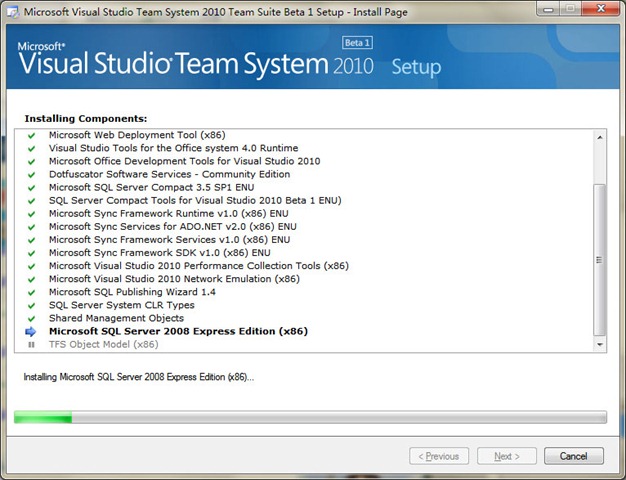Select SQL Server System CLR Types entry
Screen dimensions: 626x480
point(122,305)
